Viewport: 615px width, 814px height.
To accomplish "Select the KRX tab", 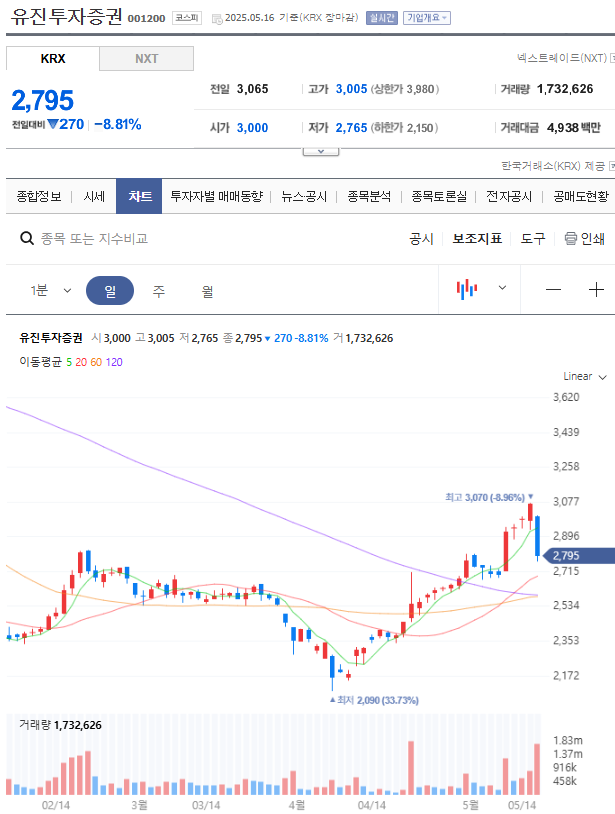I will click(x=53, y=59).
